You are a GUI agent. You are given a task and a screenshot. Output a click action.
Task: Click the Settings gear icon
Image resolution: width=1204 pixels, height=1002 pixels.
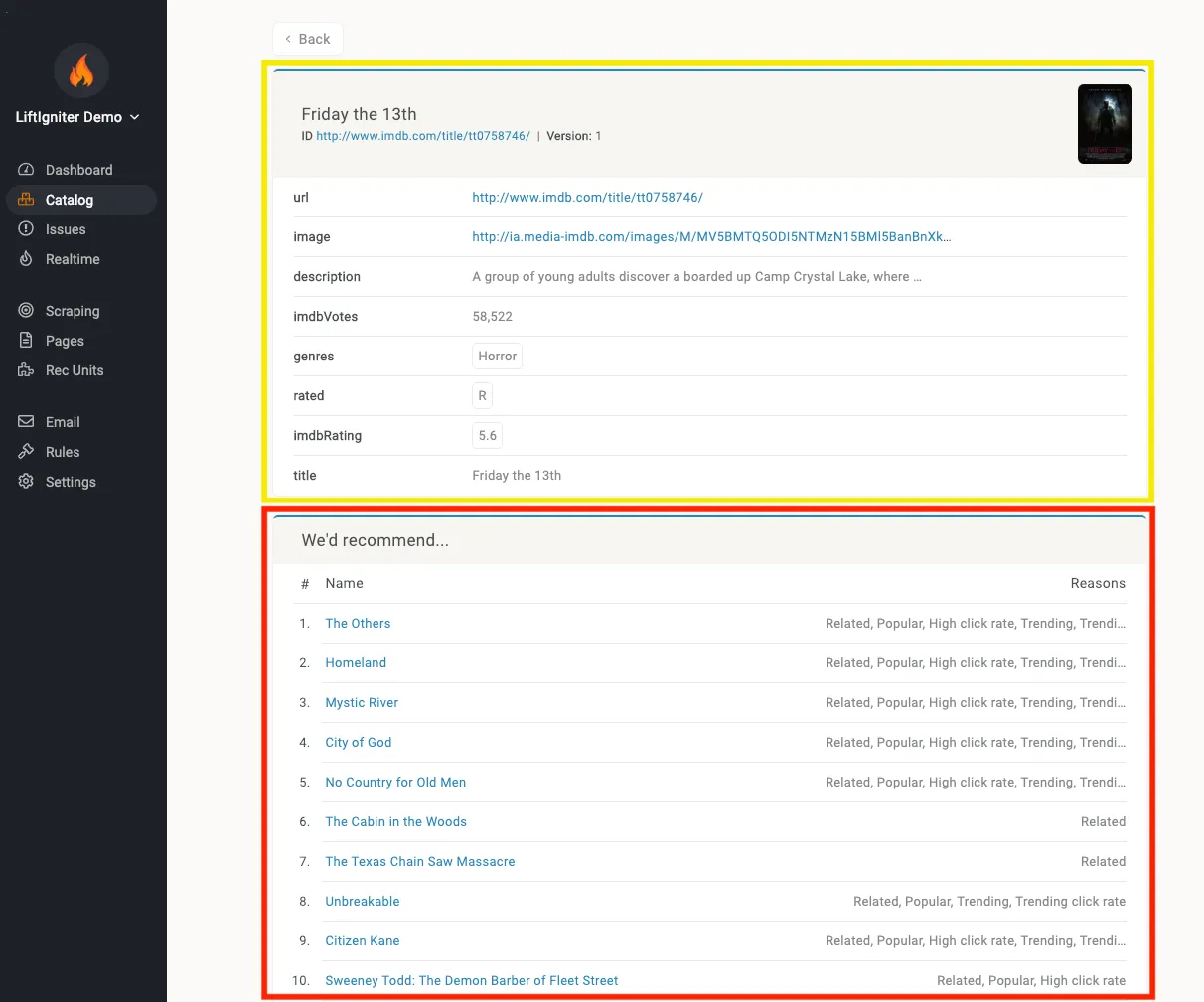26,482
